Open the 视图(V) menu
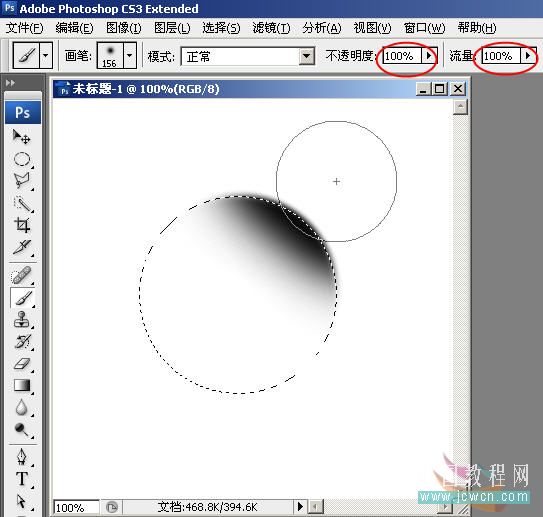Image resolution: width=543 pixels, height=517 pixels. pos(372,28)
